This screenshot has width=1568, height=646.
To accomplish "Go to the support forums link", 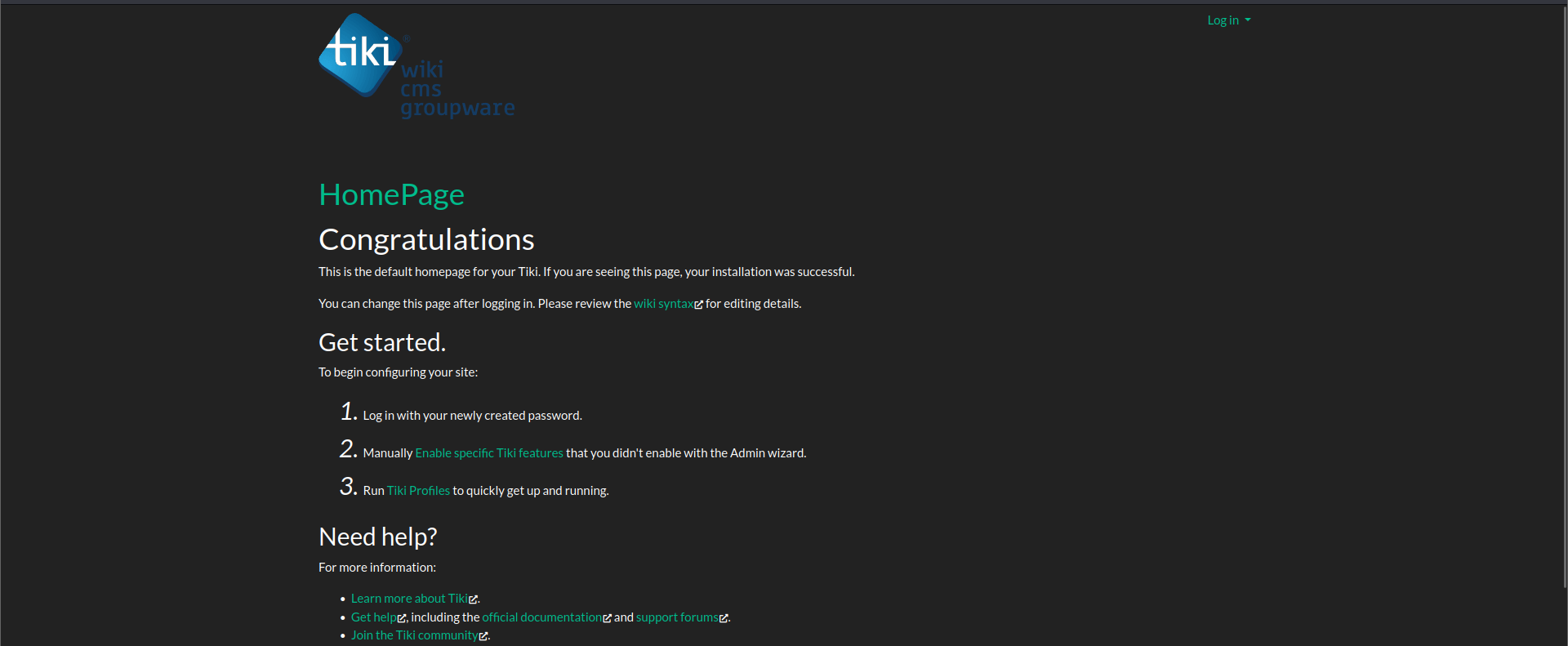I will pos(677,617).
